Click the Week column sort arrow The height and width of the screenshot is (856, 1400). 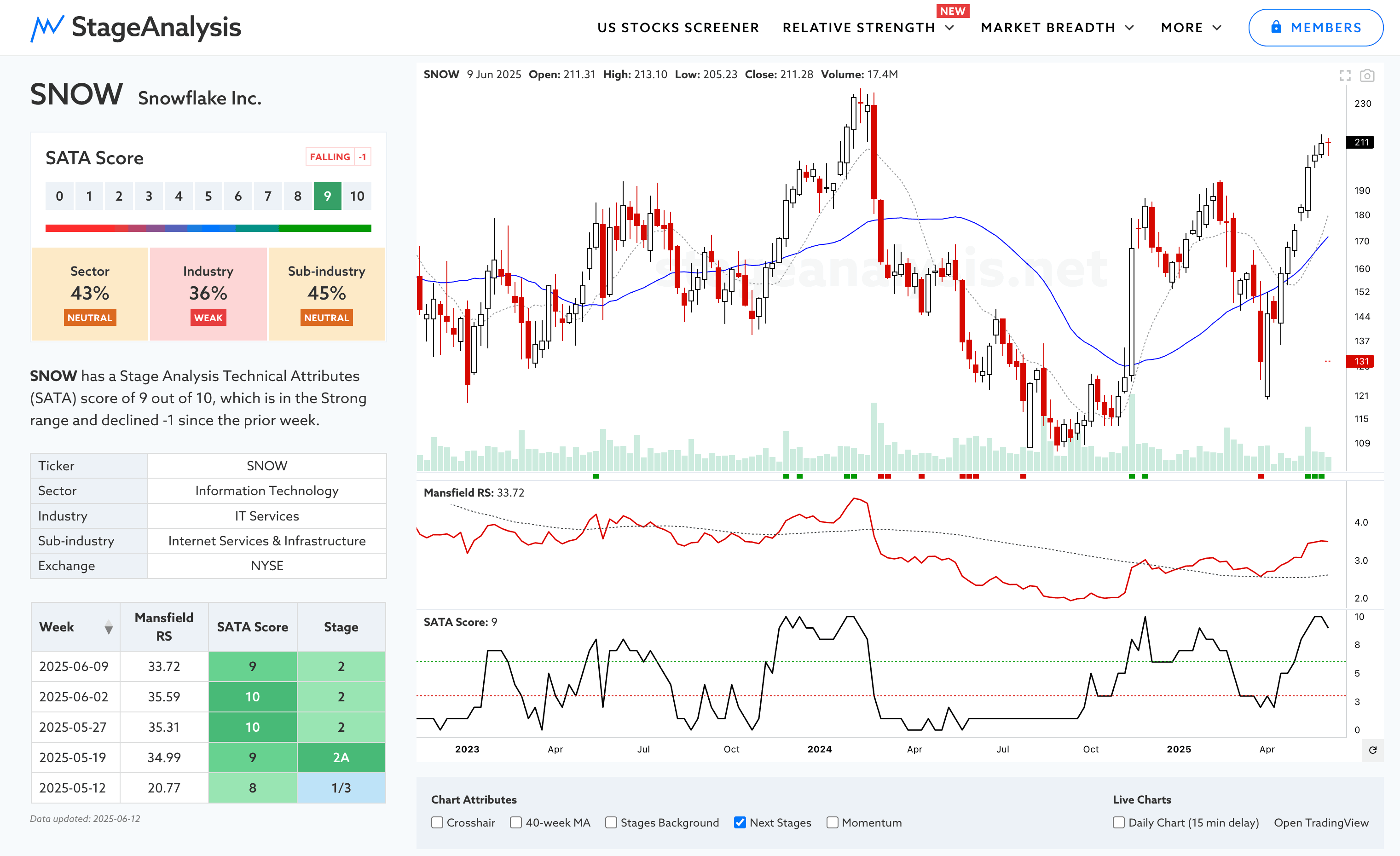click(x=109, y=627)
